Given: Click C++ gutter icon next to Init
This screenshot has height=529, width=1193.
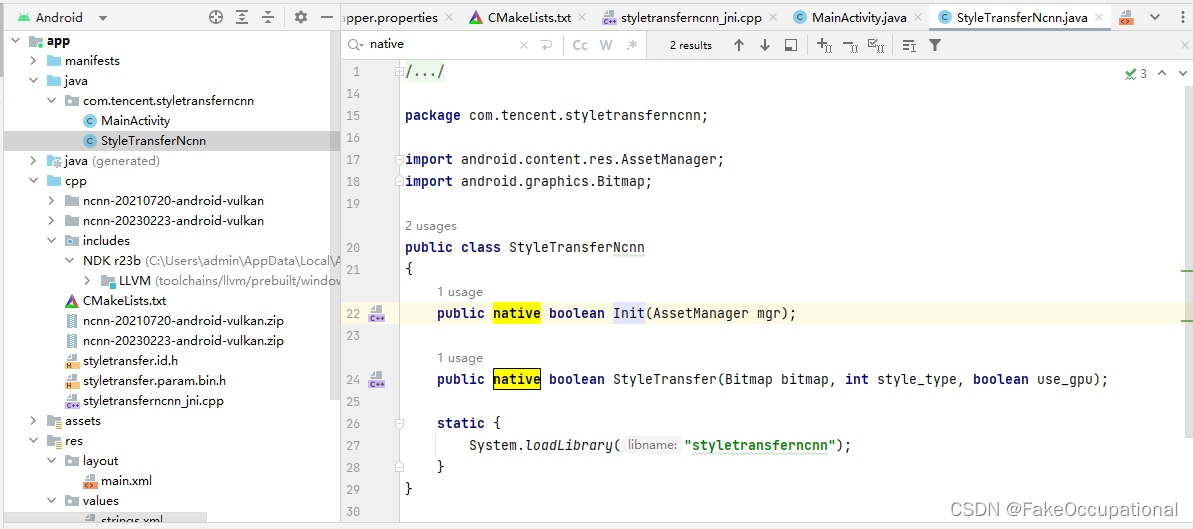Looking at the screenshot, I should coord(377,314).
